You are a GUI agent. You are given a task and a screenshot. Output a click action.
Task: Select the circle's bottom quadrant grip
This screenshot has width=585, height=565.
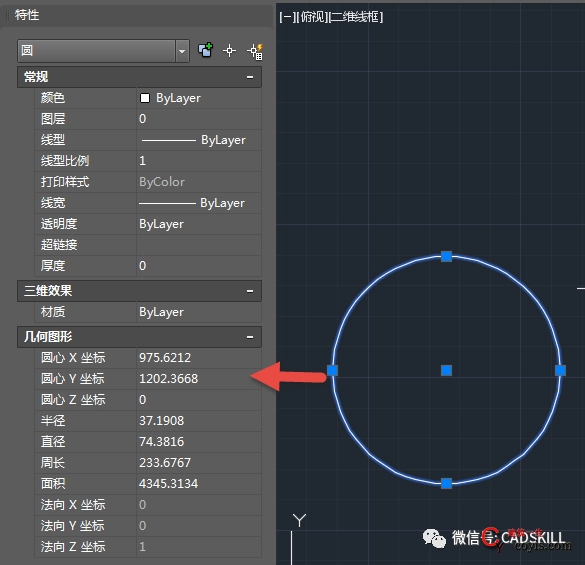(x=447, y=484)
